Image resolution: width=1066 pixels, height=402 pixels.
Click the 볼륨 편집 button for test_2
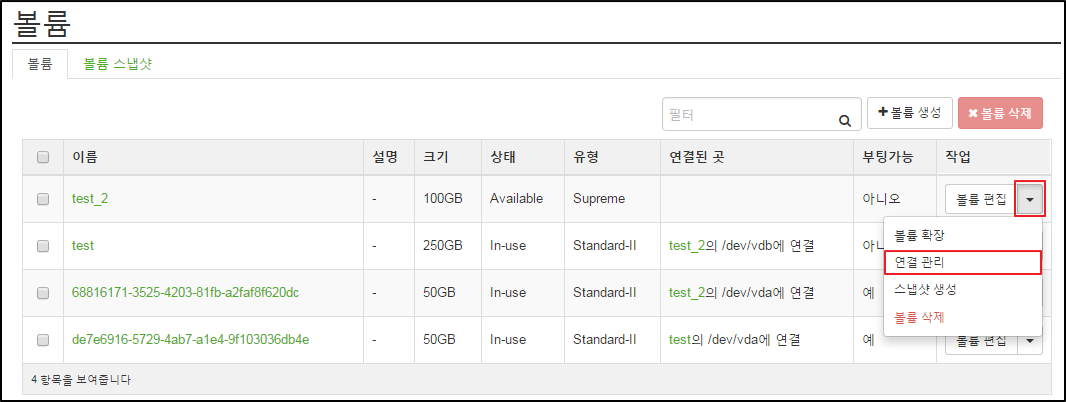tap(981, 199)
